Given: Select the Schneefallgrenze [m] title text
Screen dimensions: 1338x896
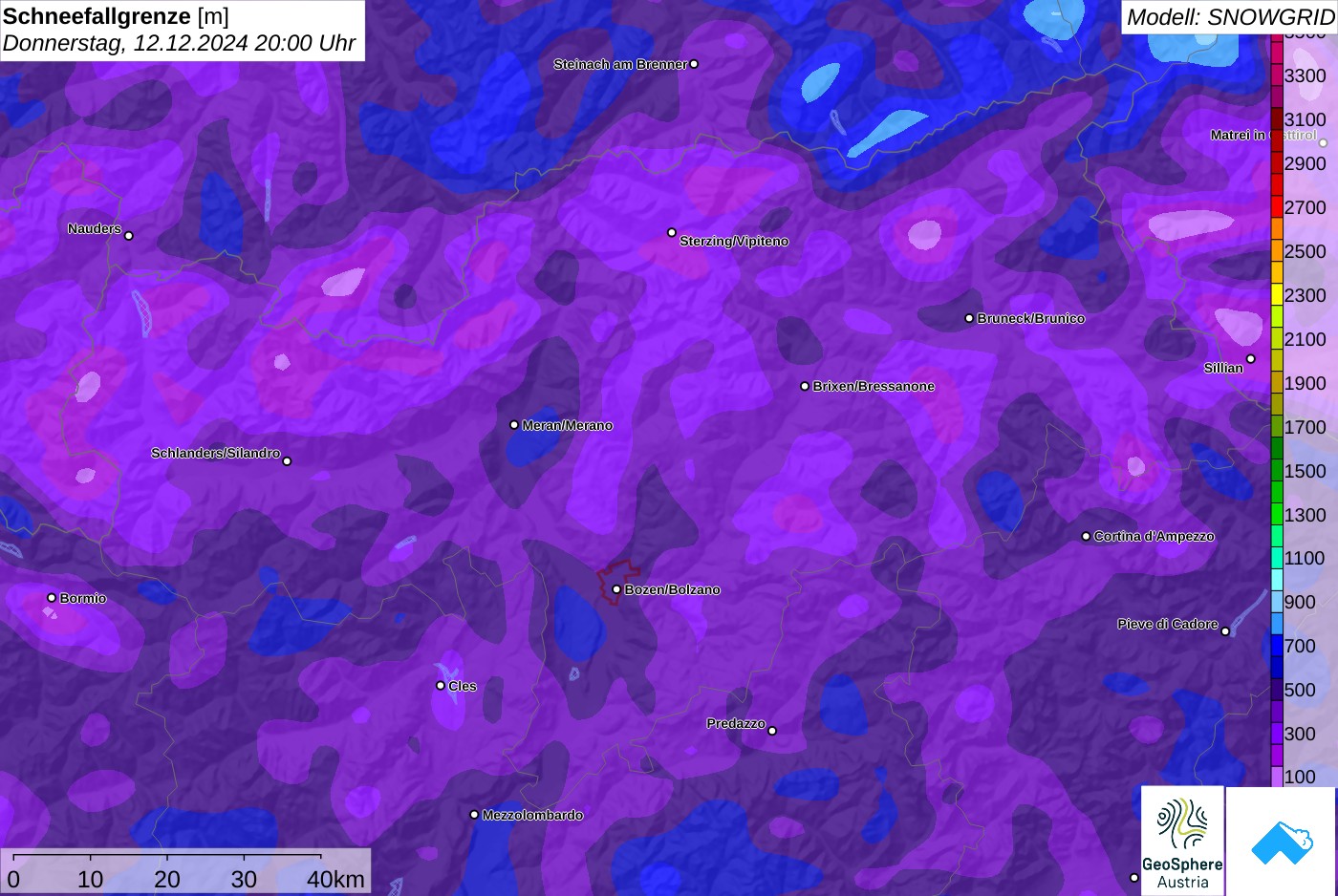Looking at the screenshot, I should 116,16.
